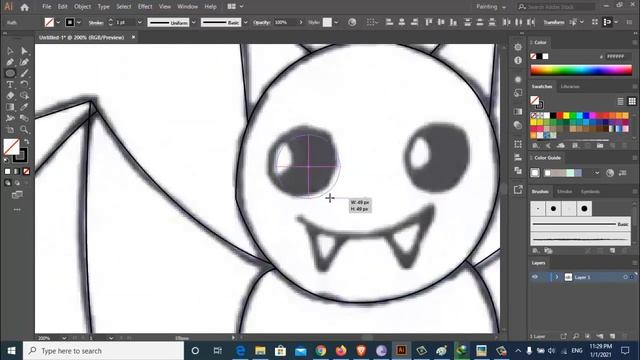Select the Eraser tool

point(10,96)
